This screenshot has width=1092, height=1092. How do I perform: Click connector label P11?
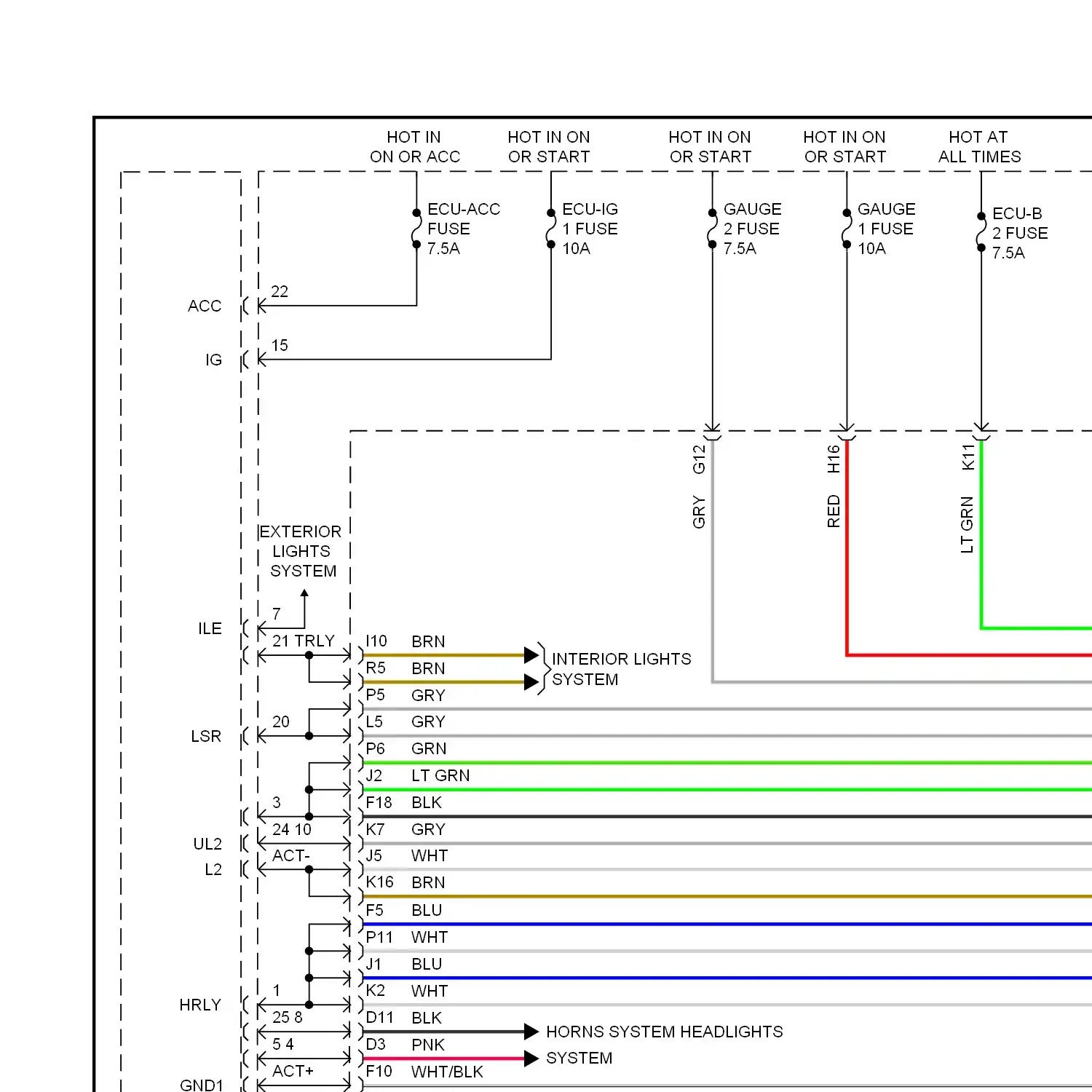379,937
